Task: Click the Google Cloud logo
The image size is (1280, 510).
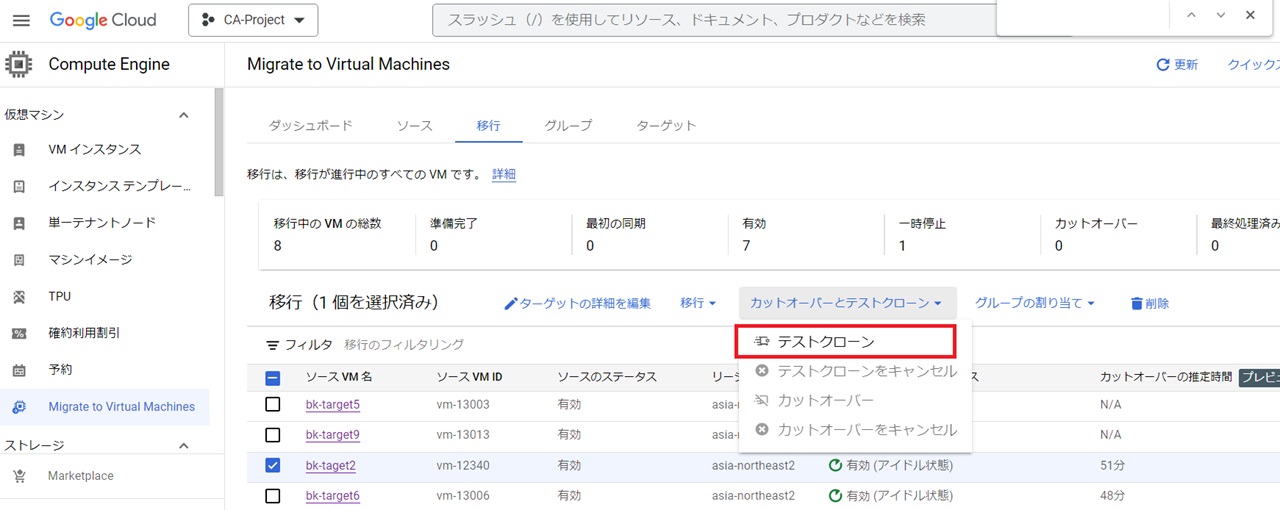Action: coord(103,20)
